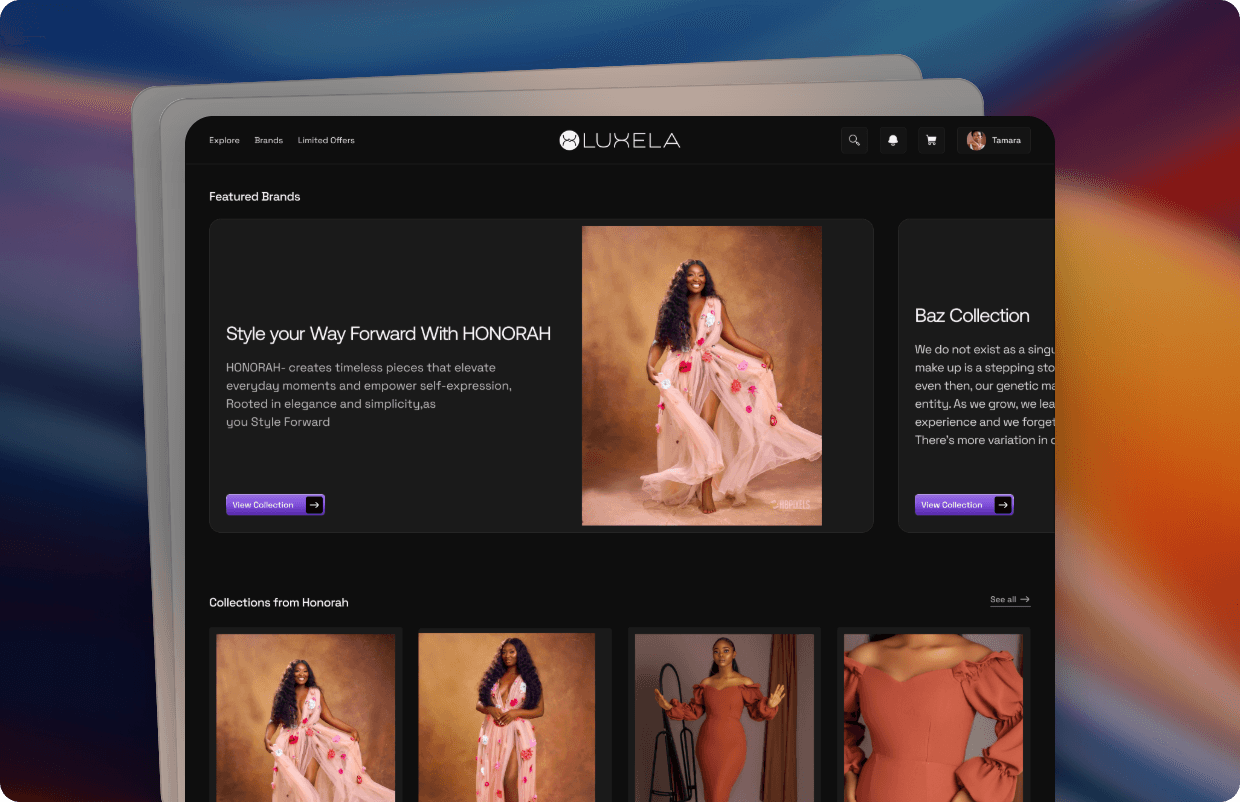Viewport: 1240px width, 802px height.
Task: Open the shopping cart icon
Action: coord(931,141)
